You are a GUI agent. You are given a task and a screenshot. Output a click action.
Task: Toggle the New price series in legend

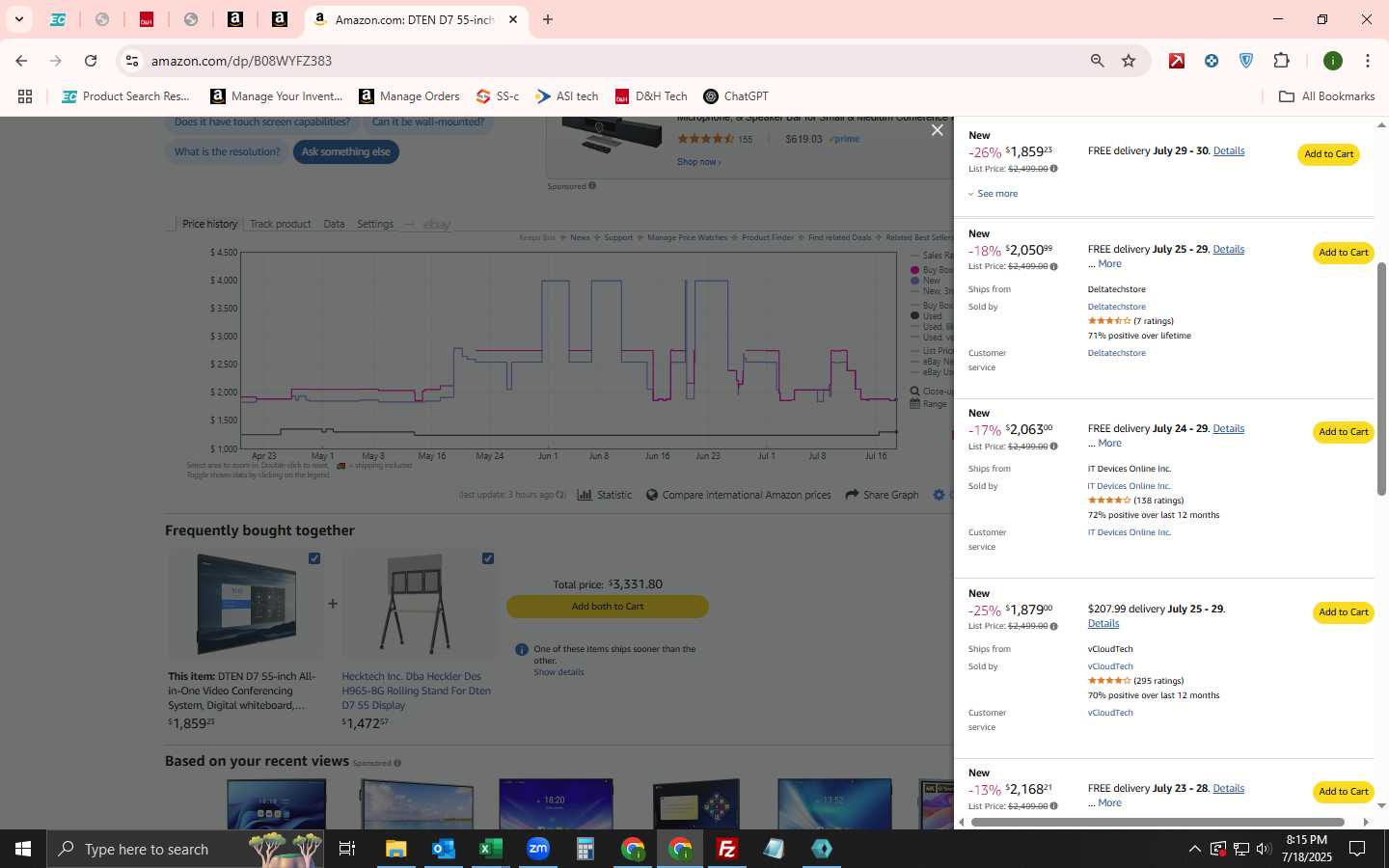(925, 281)
